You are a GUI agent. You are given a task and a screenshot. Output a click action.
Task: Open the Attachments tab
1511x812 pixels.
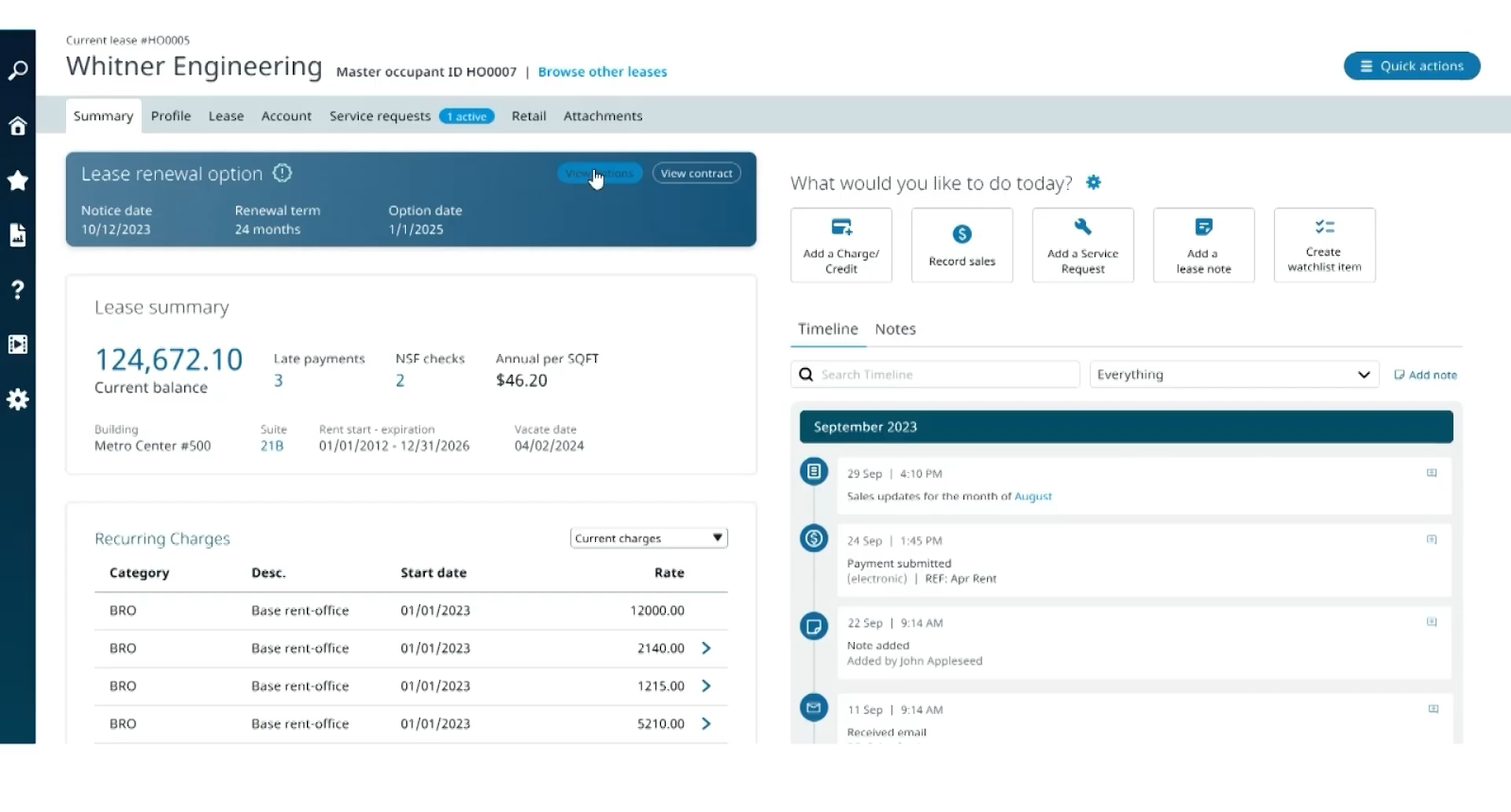[x=603, y=116]
